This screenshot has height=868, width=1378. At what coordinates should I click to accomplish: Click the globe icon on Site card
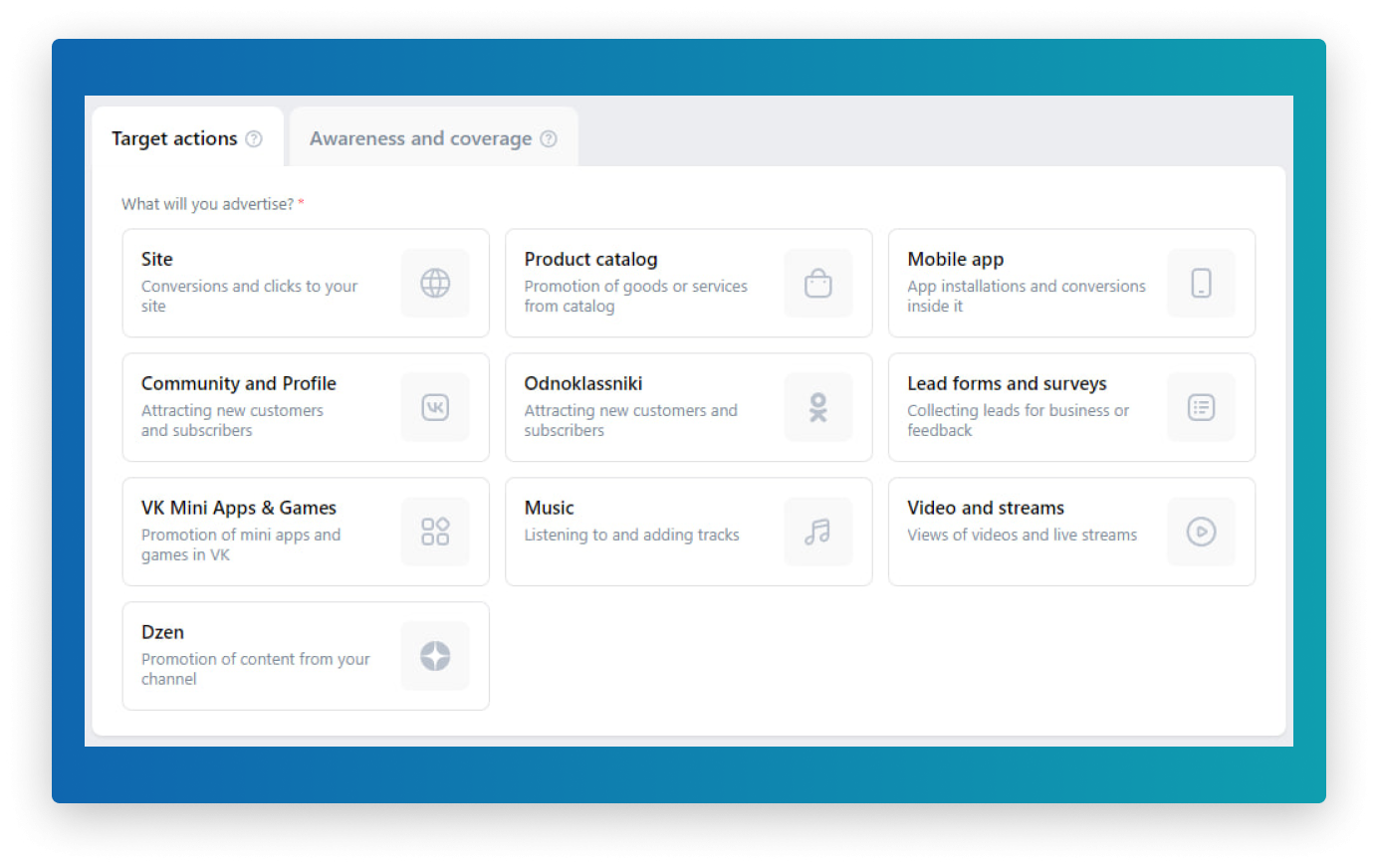[x=435, y=284]
